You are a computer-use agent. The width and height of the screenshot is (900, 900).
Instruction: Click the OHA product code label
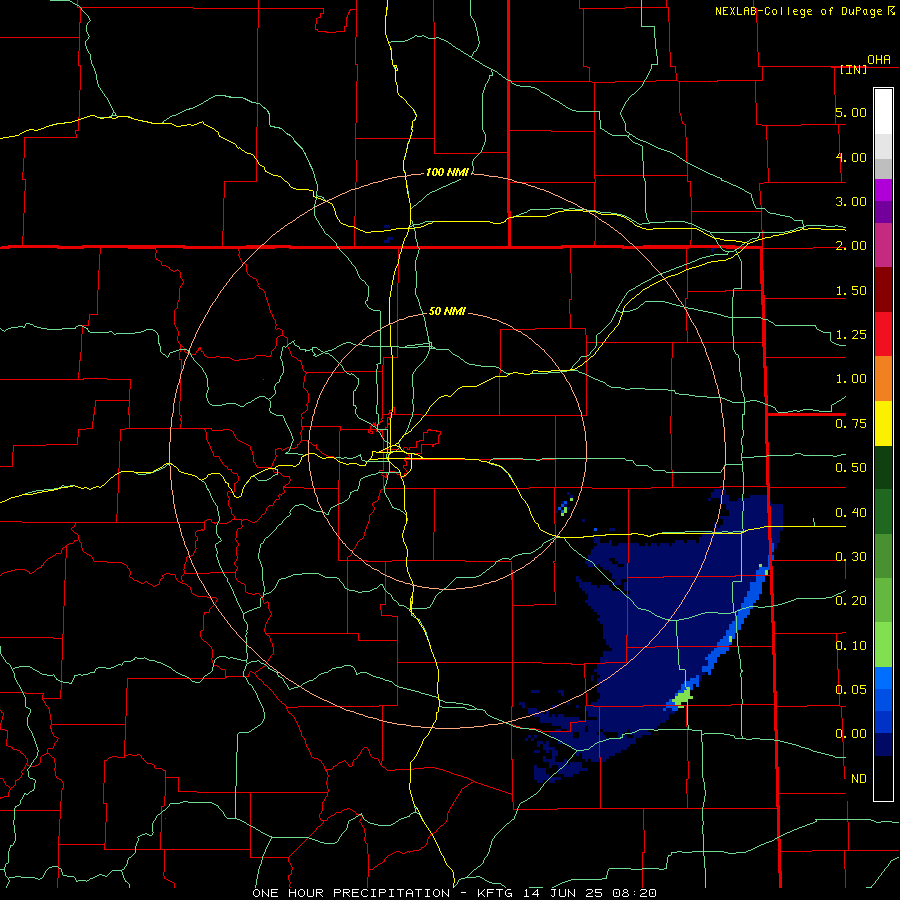pos(879,59)
